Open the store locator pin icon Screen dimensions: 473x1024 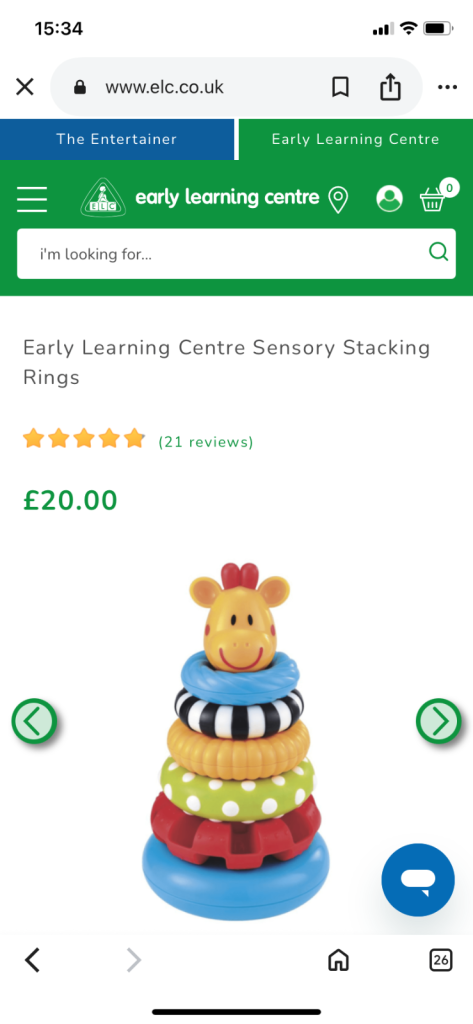coord(338,199)
